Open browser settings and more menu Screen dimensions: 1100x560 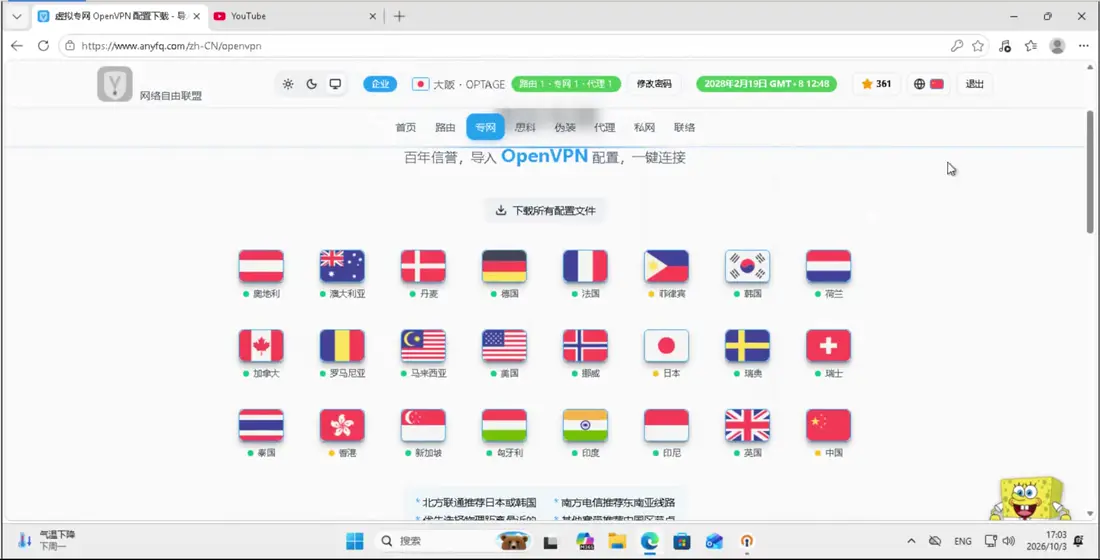point(1084,46)
